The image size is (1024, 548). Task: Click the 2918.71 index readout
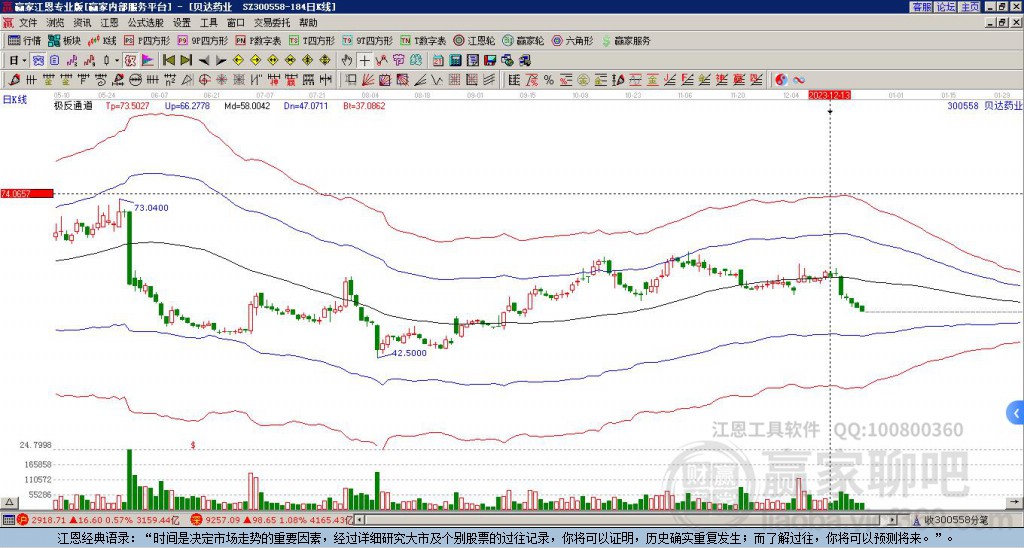coord(49,520)
